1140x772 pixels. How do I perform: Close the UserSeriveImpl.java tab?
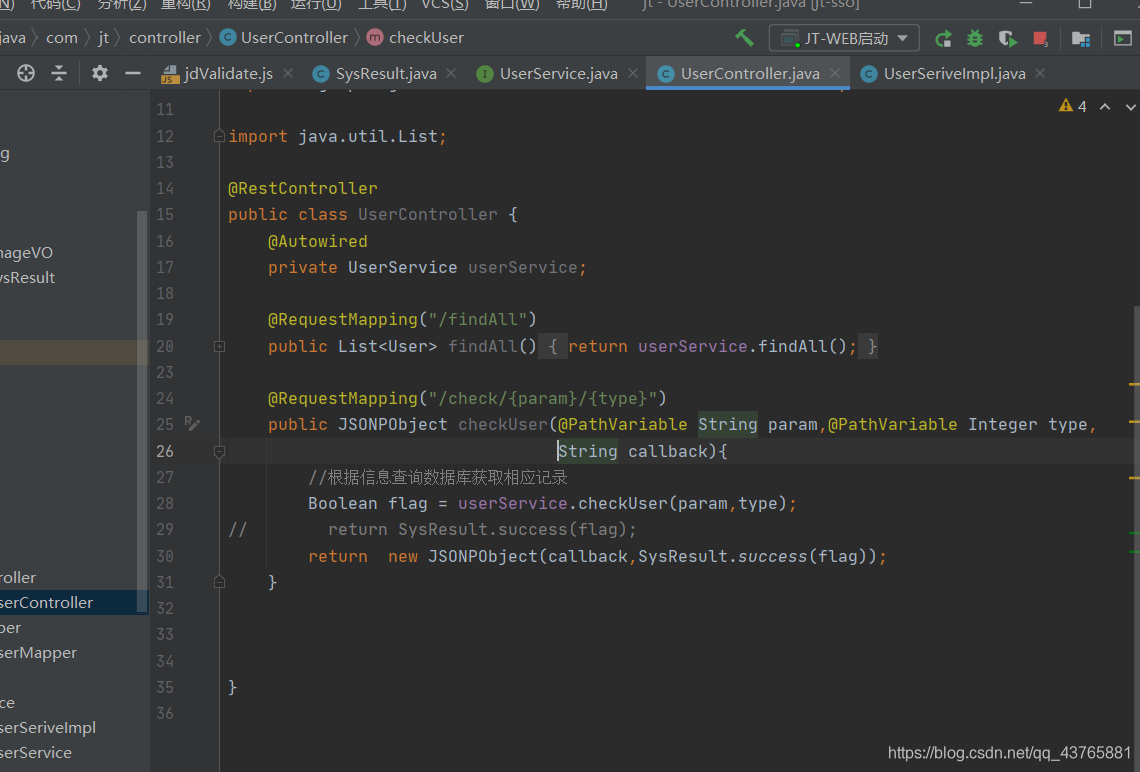[1040, 73]
